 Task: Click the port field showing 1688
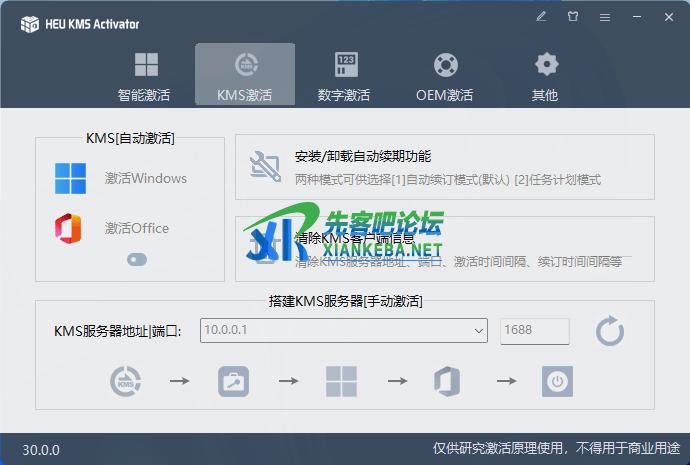tap(534, 330)
